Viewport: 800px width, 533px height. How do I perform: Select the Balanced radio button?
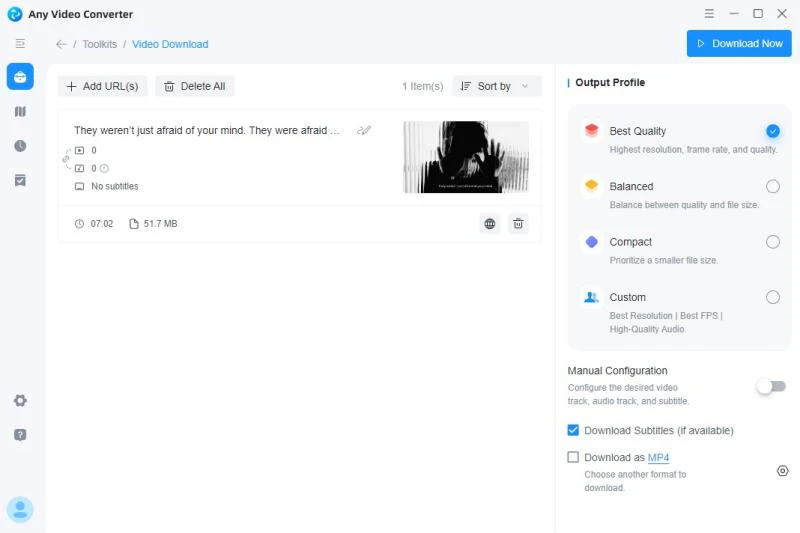(x=772, y=186)
